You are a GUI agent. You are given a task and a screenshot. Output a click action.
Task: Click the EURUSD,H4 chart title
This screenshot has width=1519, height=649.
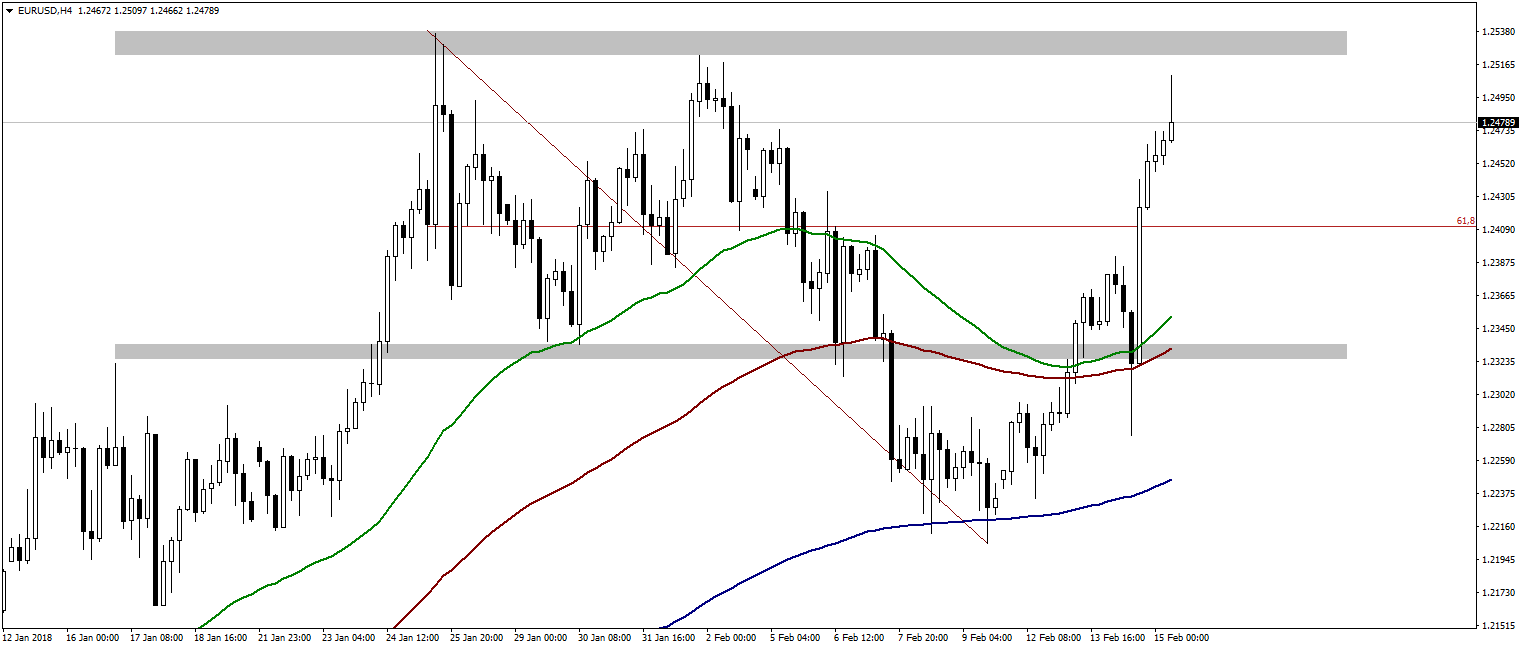pos(44,10)
